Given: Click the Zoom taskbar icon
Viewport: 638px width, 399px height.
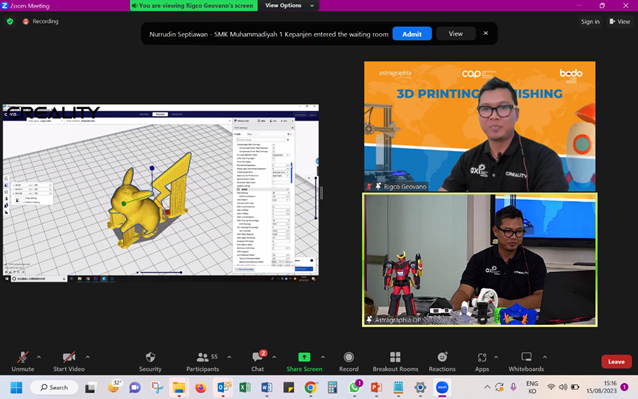Looking at the screenshot, I should click(442, 388).
